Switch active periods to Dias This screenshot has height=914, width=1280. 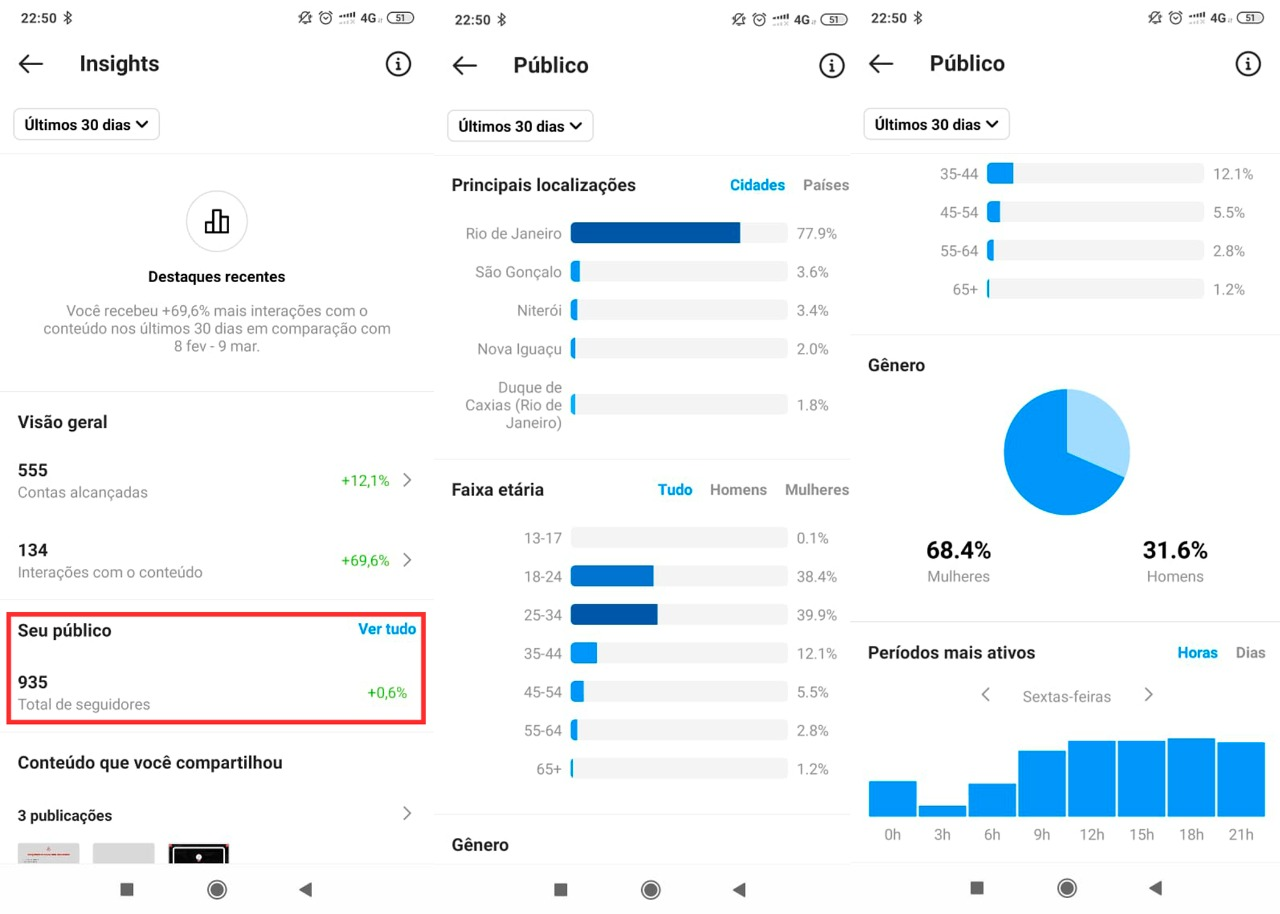(x=1251, y=653)
